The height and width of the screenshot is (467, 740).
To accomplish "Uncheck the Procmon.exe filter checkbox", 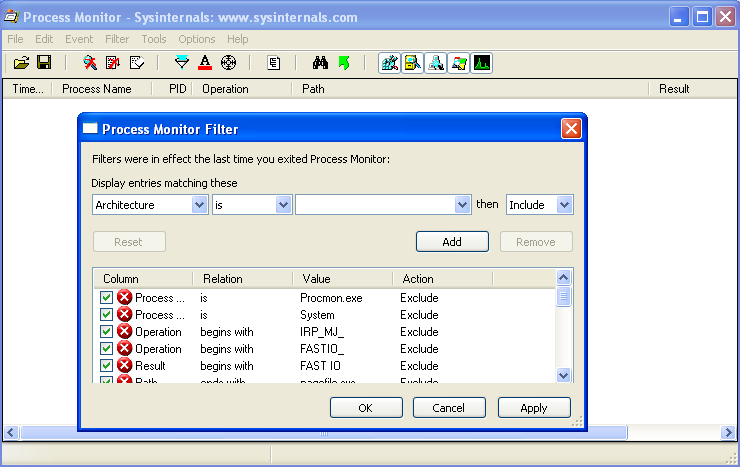I will pyautogui.click(x=106, y=298).
